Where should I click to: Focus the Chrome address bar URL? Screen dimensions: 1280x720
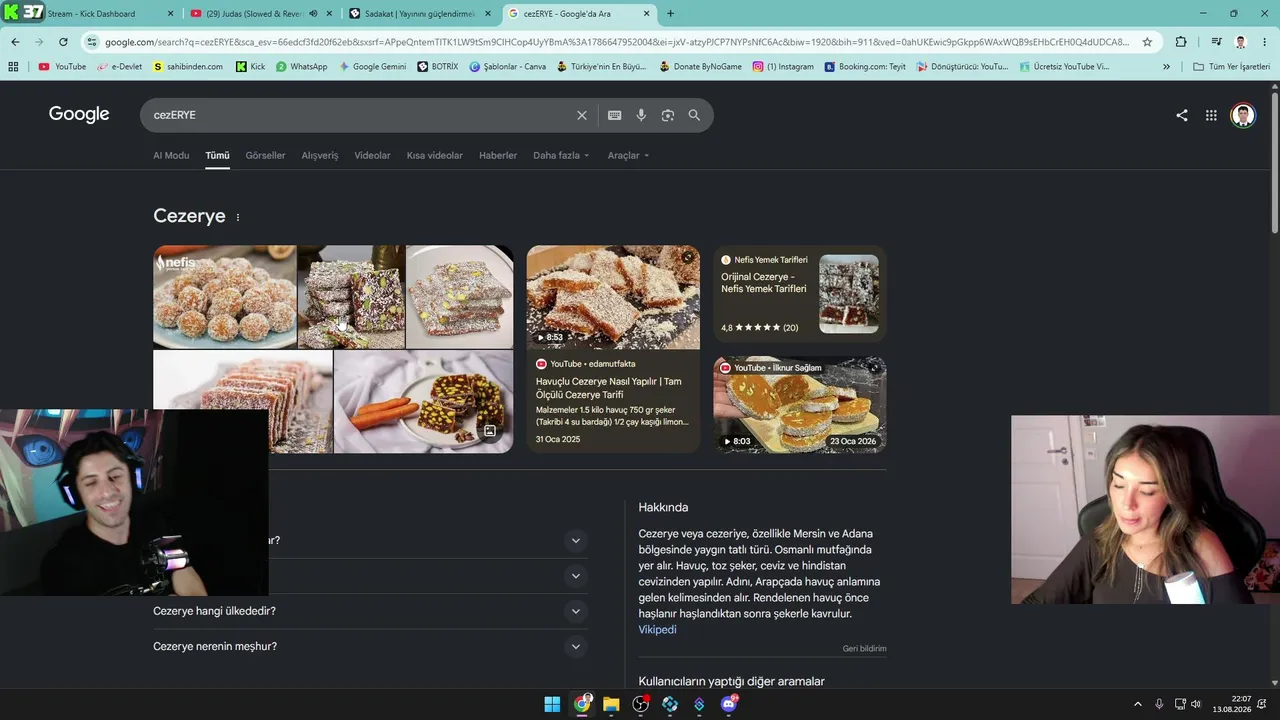[617, 42]
